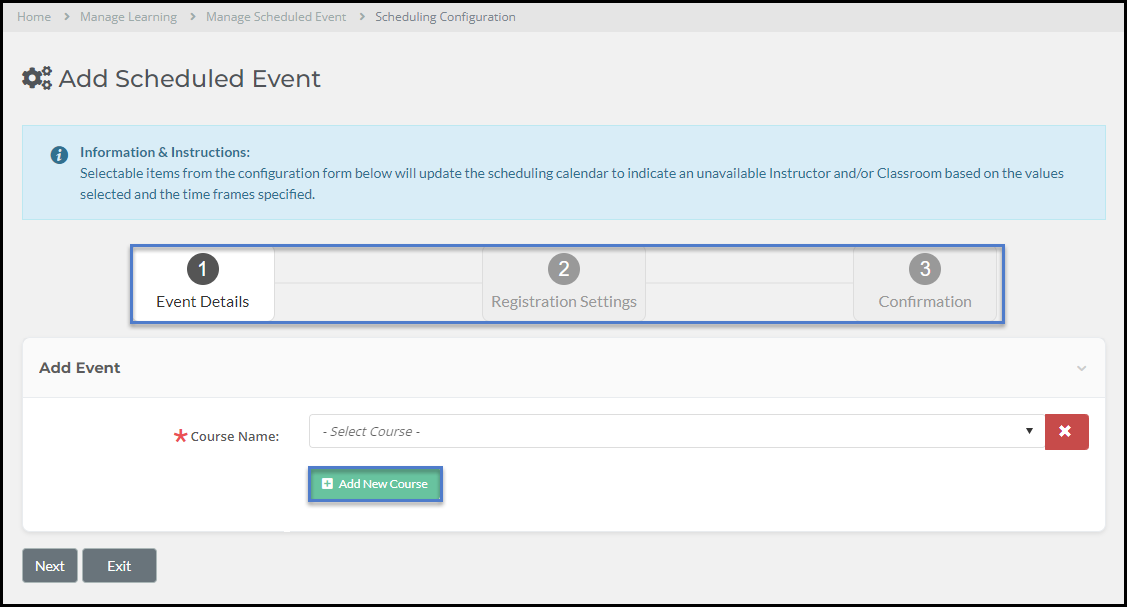Click the info icon in the instructions banner
1127x607 pixels.
[59, 154]
